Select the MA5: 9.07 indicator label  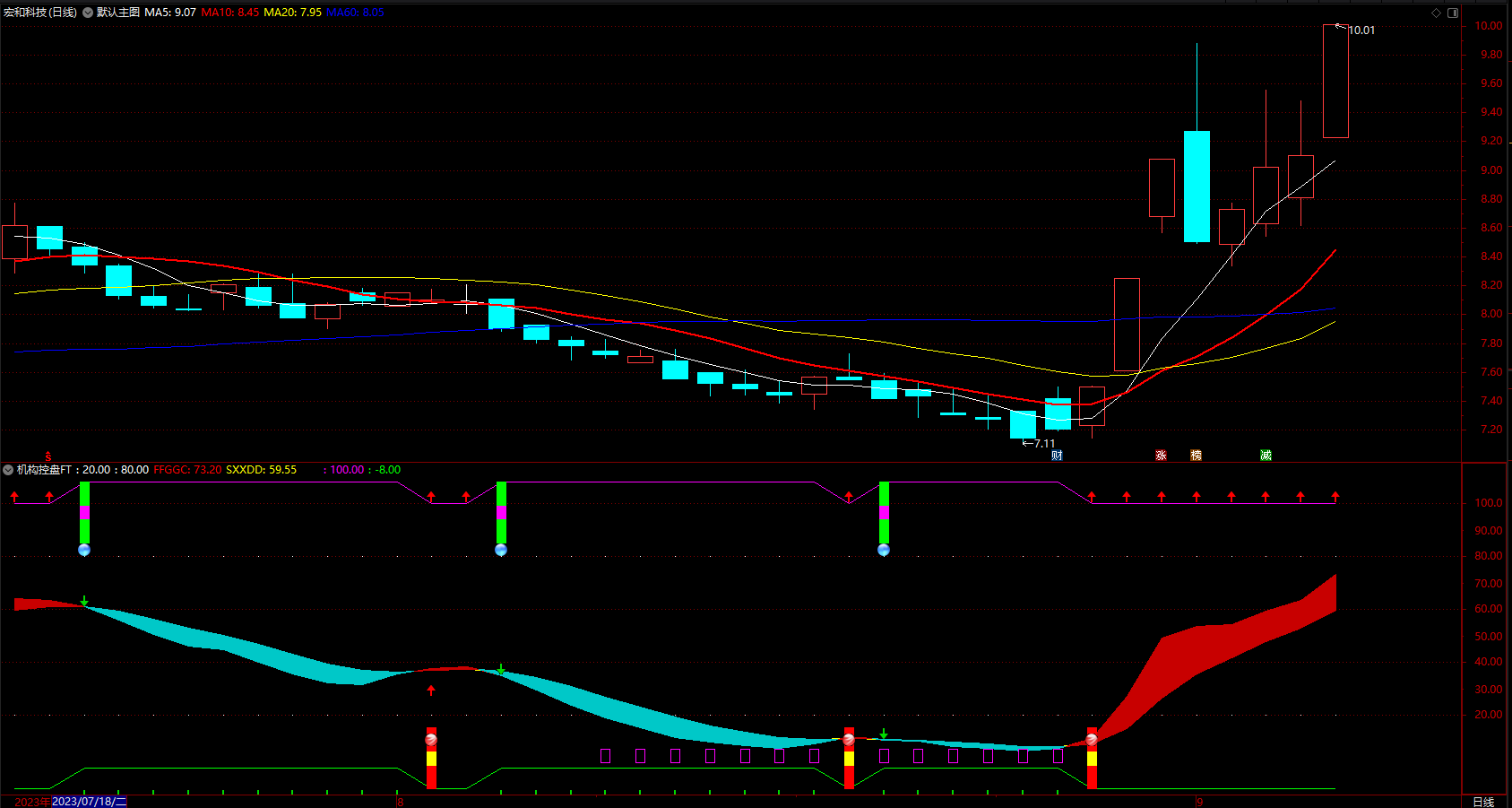tap(170, 13)
